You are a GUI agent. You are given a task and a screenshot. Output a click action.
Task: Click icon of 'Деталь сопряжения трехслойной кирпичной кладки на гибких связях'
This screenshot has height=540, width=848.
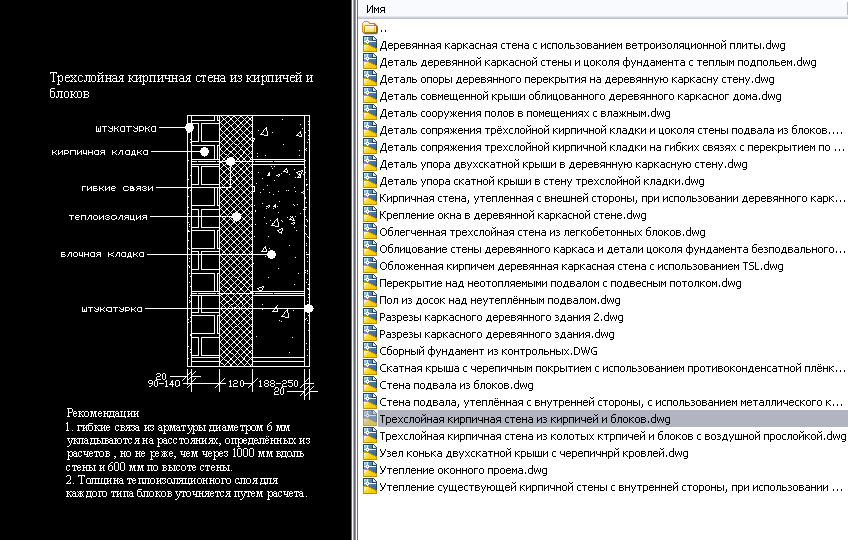370,147
